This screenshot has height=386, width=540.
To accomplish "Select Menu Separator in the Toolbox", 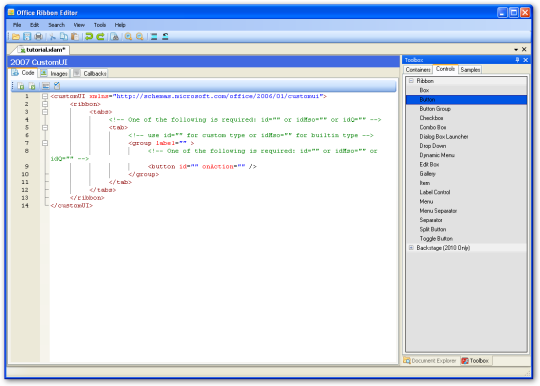I will point(466,211).
